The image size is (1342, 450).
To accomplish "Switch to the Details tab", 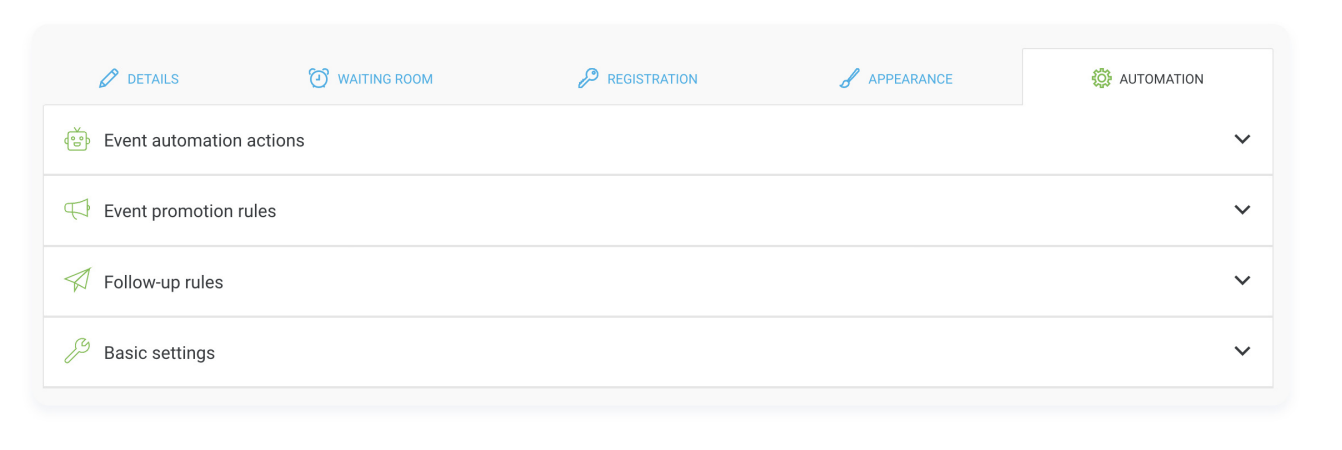I will [x=139, y=78].
